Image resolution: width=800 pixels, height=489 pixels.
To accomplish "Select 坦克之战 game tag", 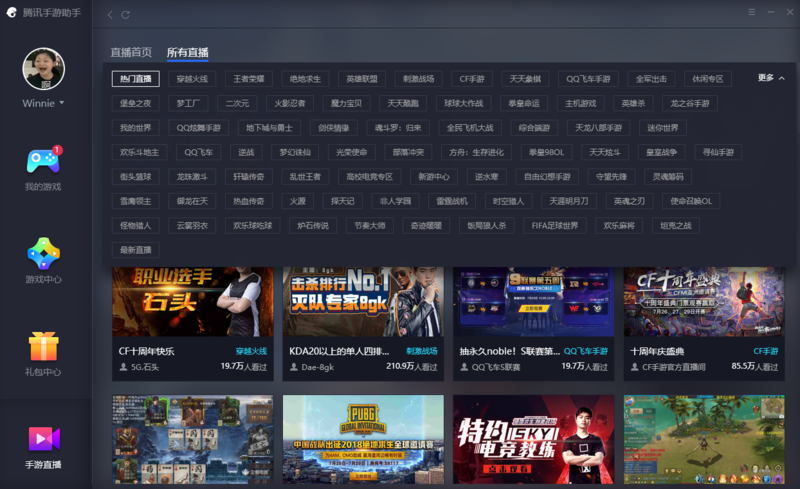I will click(x=676, y=226).
